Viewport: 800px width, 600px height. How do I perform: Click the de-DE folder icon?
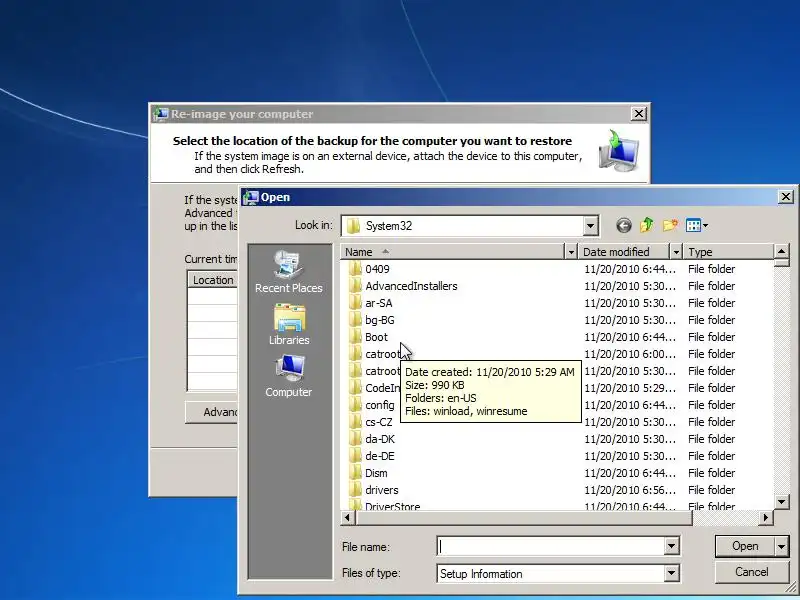pyautogui.click(x=355, y=456)
